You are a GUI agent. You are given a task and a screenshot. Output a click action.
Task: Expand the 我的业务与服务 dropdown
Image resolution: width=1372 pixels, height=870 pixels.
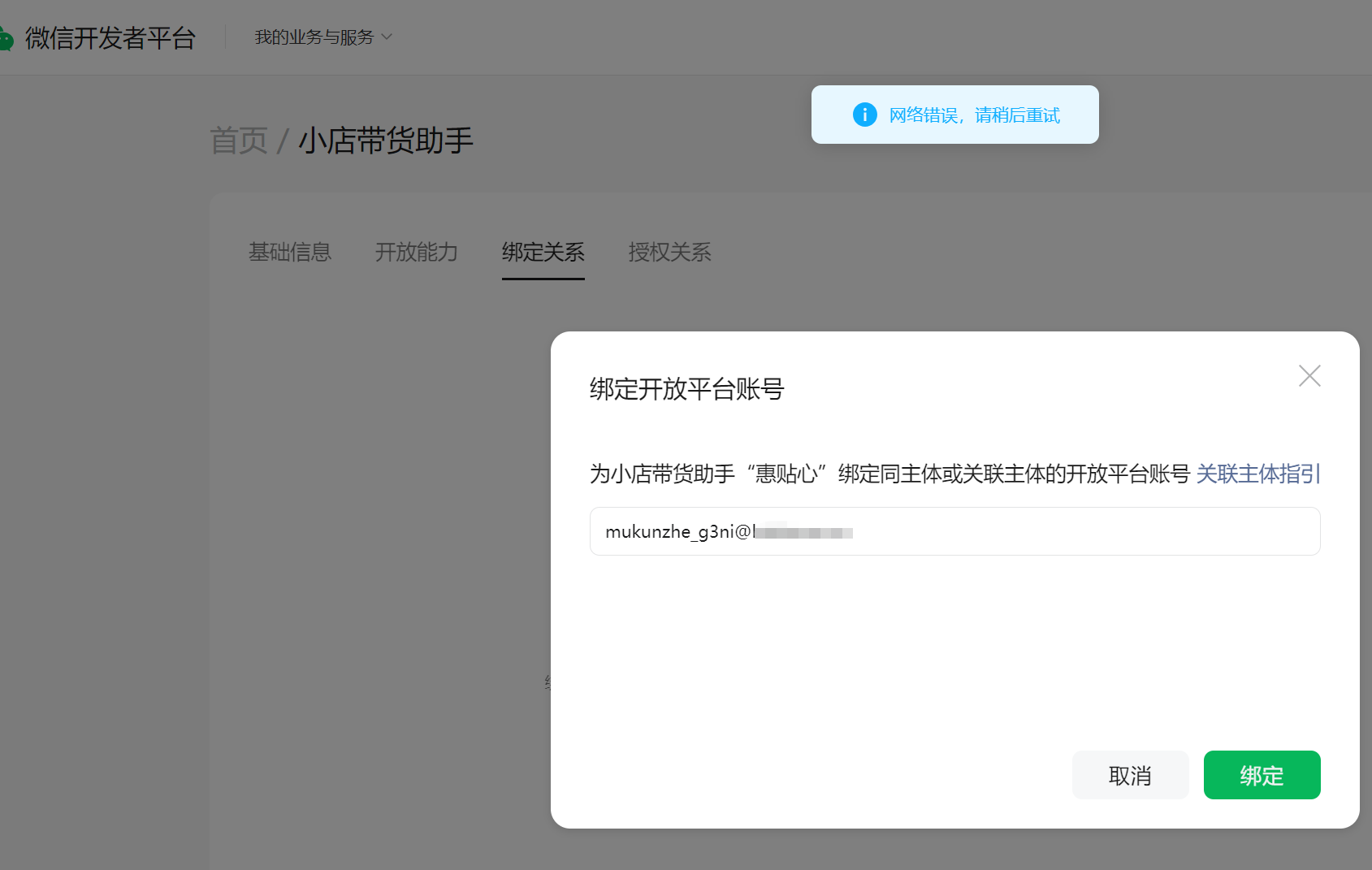pos(323,37)
